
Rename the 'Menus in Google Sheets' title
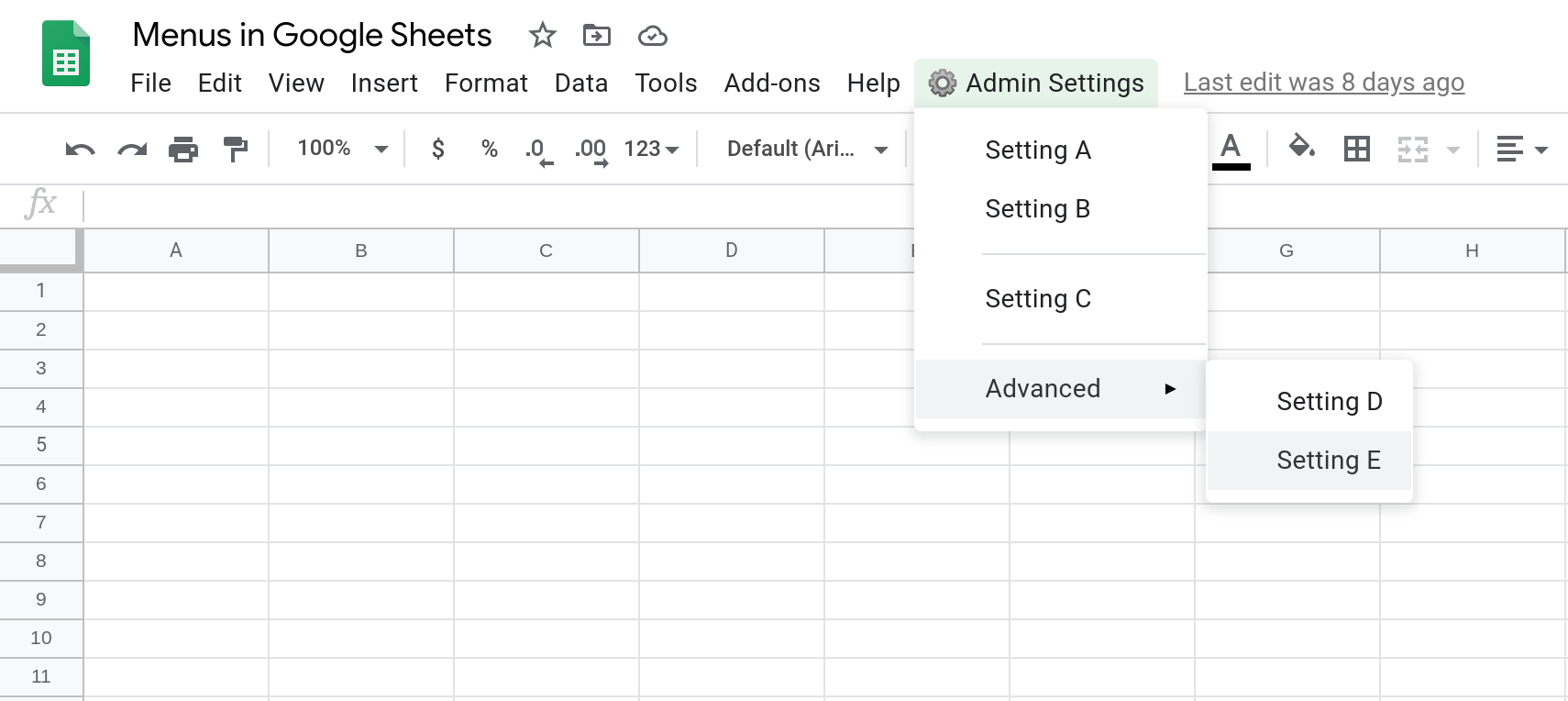[x=312, y=35]
